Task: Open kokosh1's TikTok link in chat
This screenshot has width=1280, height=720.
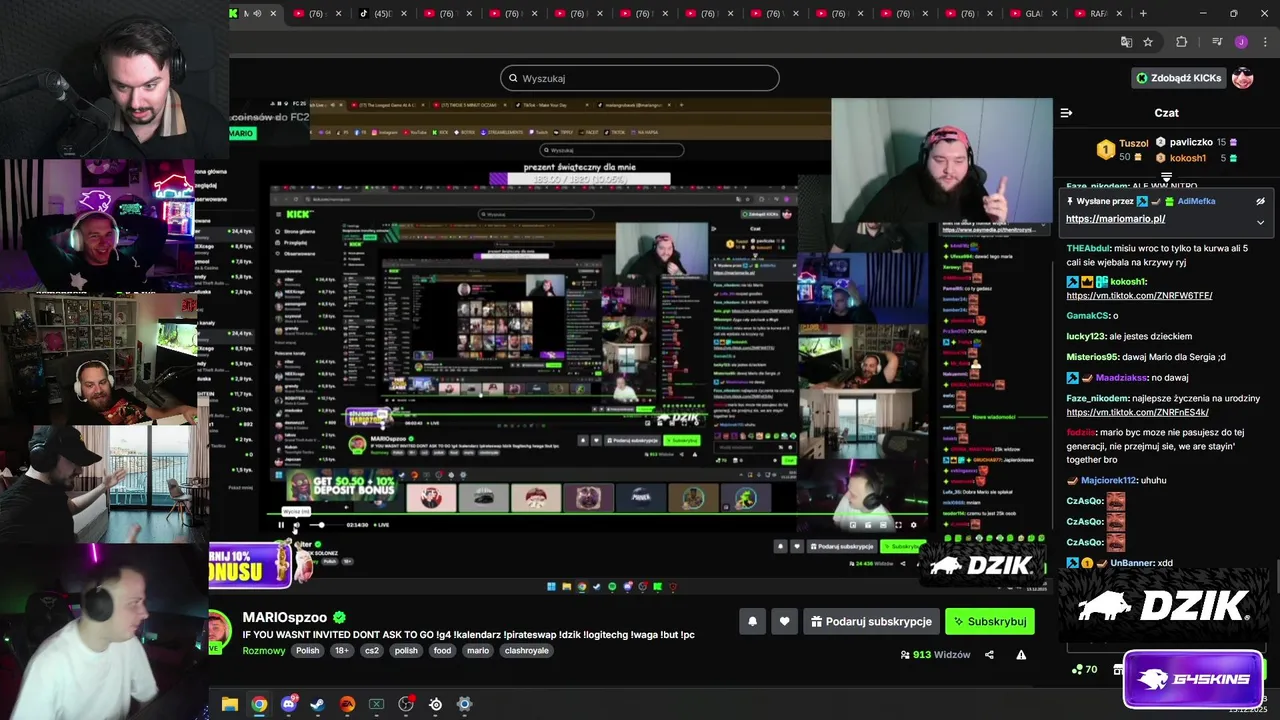Action: click(x=1139, y=296)
